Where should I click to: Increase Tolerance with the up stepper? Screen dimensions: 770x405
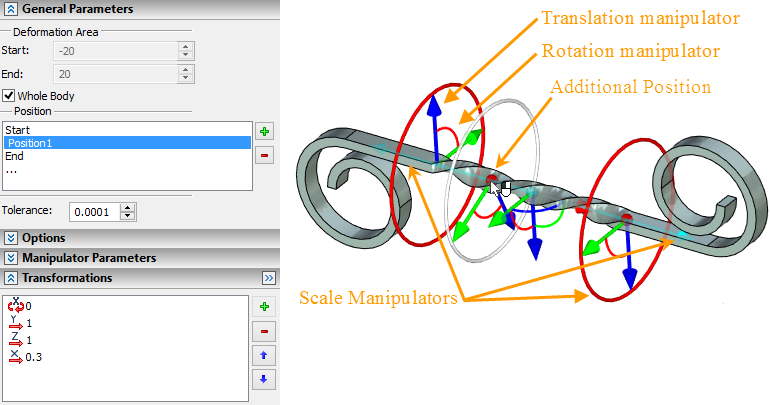click(127, 208)
